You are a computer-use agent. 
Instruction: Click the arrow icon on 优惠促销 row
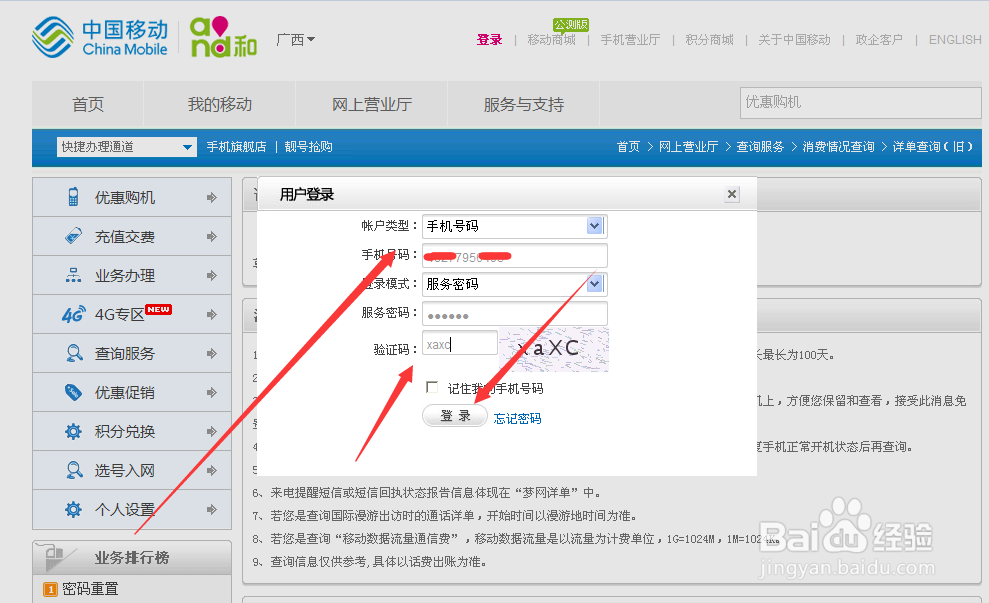coord(211,392)
